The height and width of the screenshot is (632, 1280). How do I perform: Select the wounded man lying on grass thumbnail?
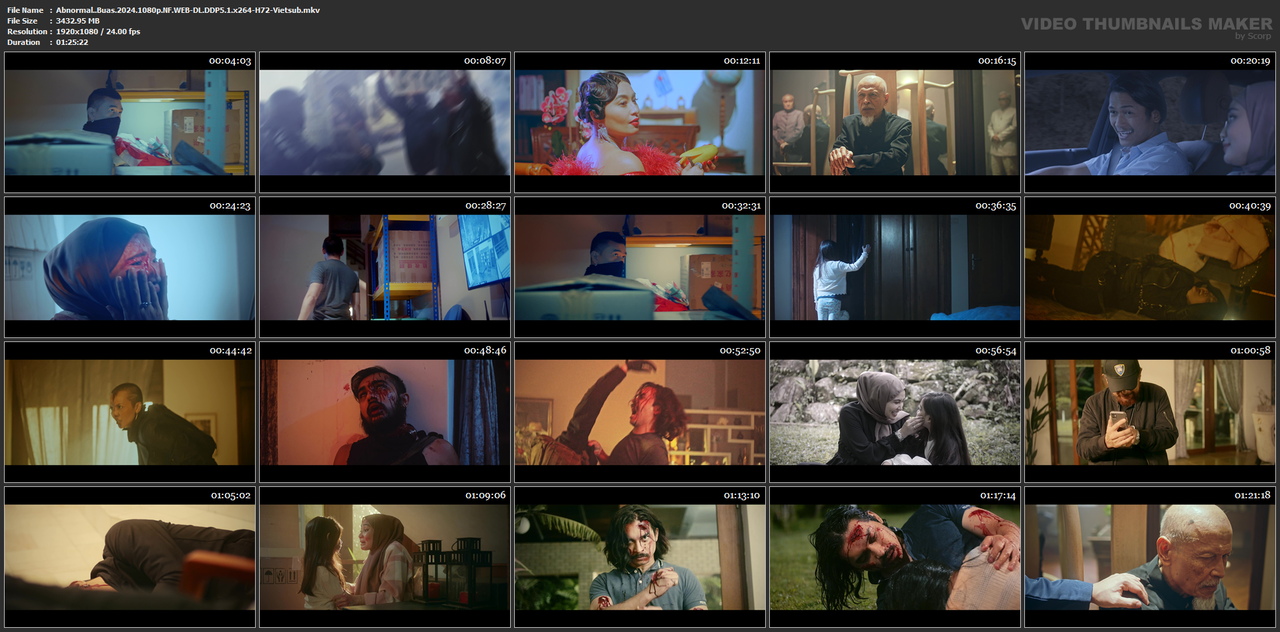pyautogui.click(x=895, y=557)
